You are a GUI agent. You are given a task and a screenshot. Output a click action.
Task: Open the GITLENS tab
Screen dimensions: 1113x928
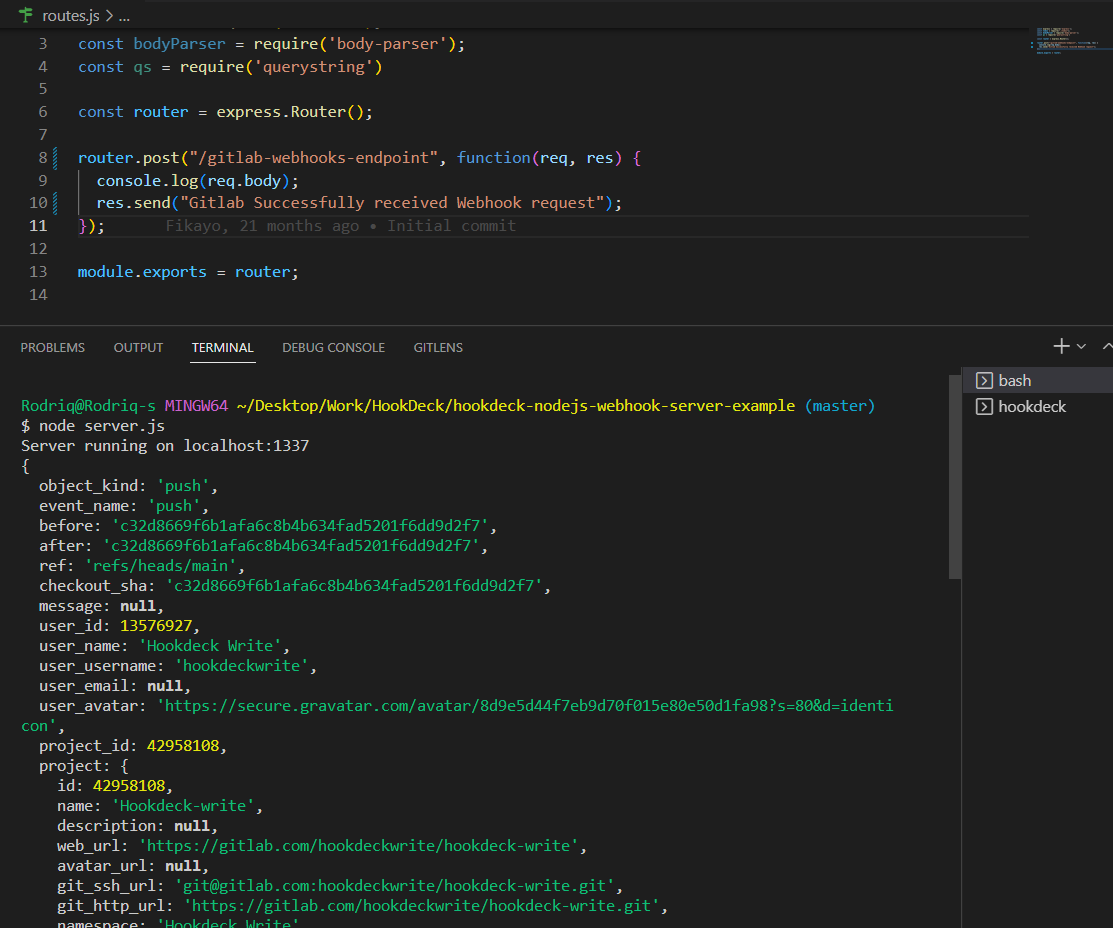(x=437, y=347)
